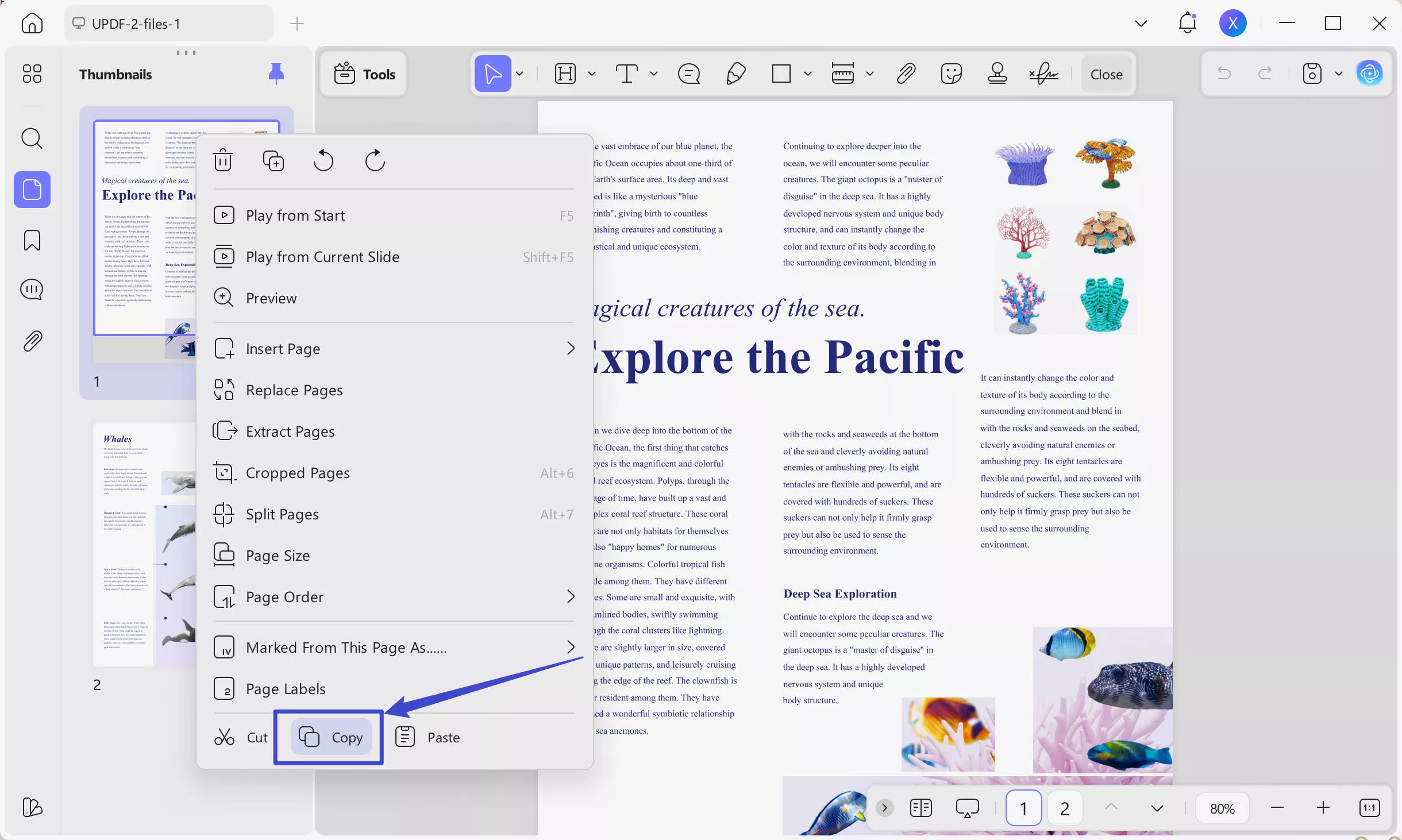Open the Comments panel in sidebar
Viewport: 1402px width, 840px height.
pos(32,290)
